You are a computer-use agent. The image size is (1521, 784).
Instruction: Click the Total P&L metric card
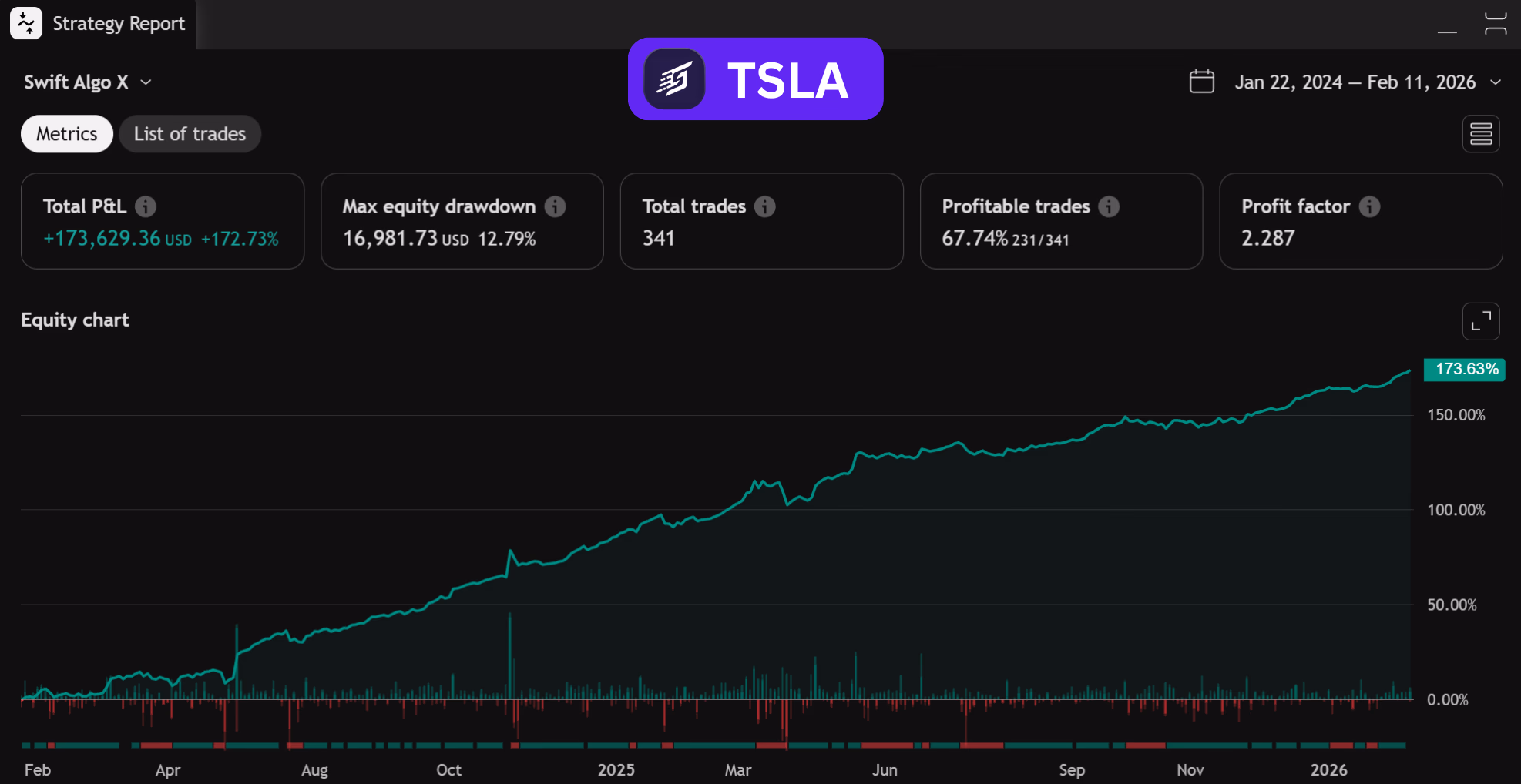(x=162, y=221)
